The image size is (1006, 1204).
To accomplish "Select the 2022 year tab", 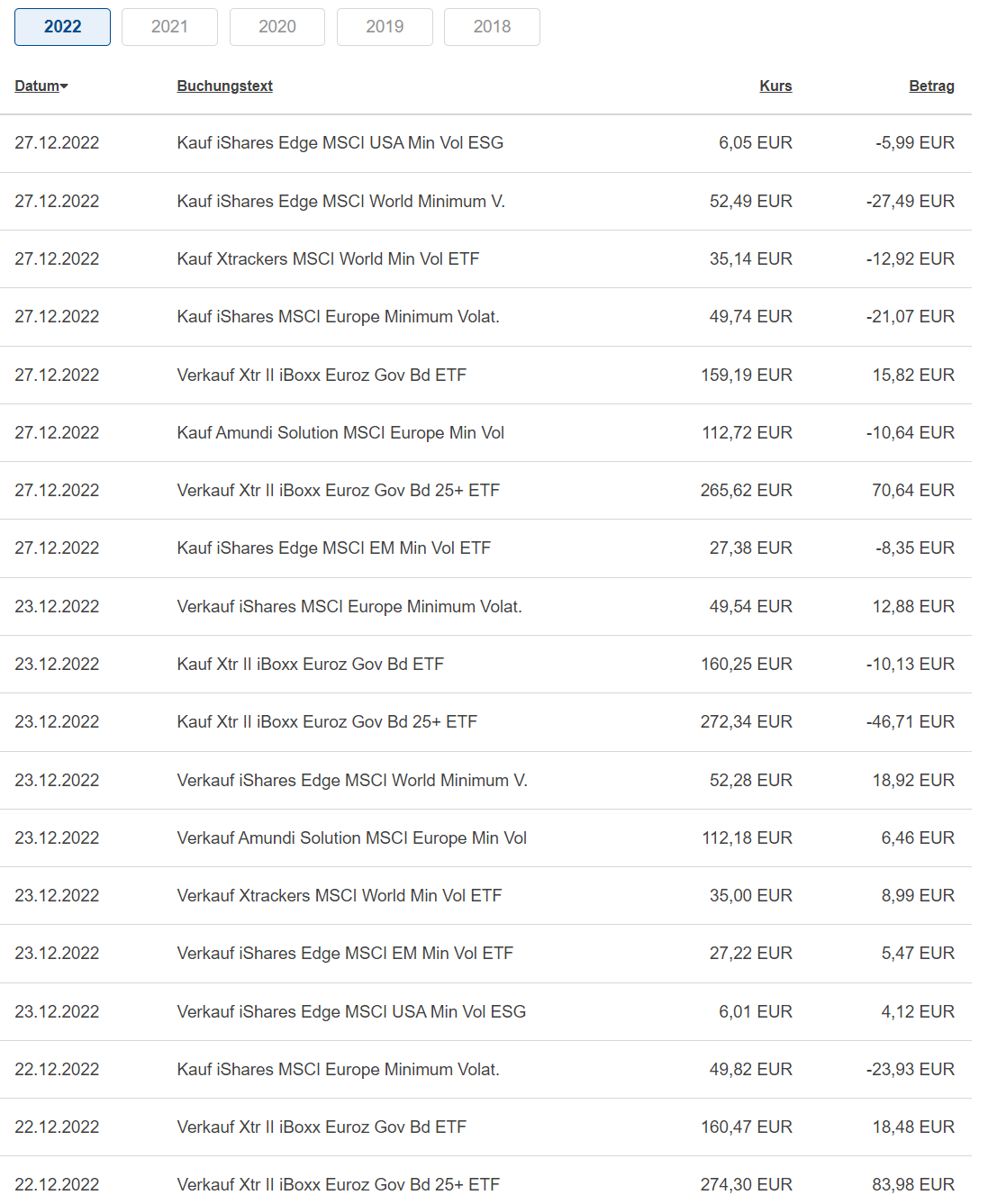I will pos(62,27).
